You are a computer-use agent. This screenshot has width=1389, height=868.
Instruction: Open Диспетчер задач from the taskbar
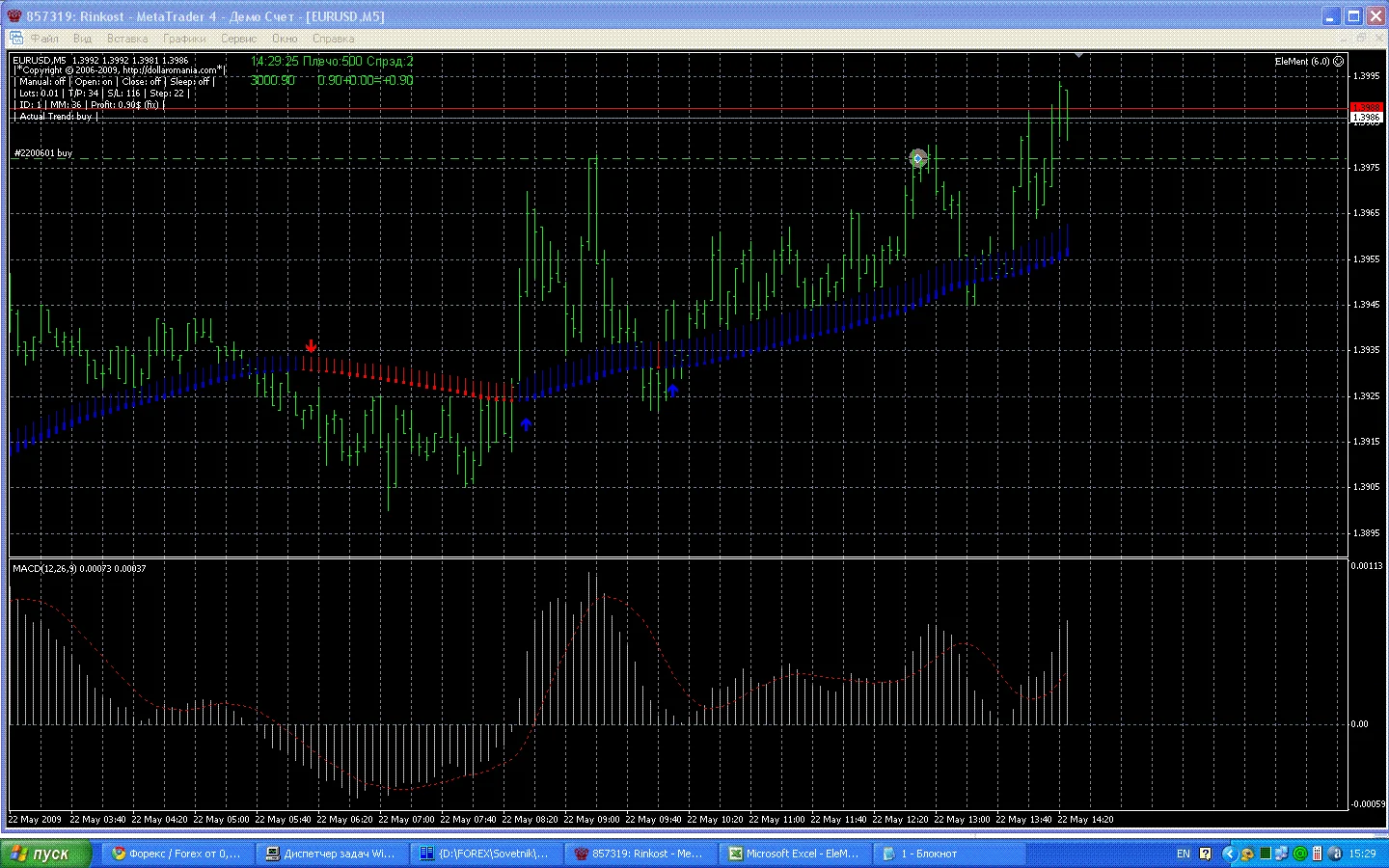click(331, 854)
